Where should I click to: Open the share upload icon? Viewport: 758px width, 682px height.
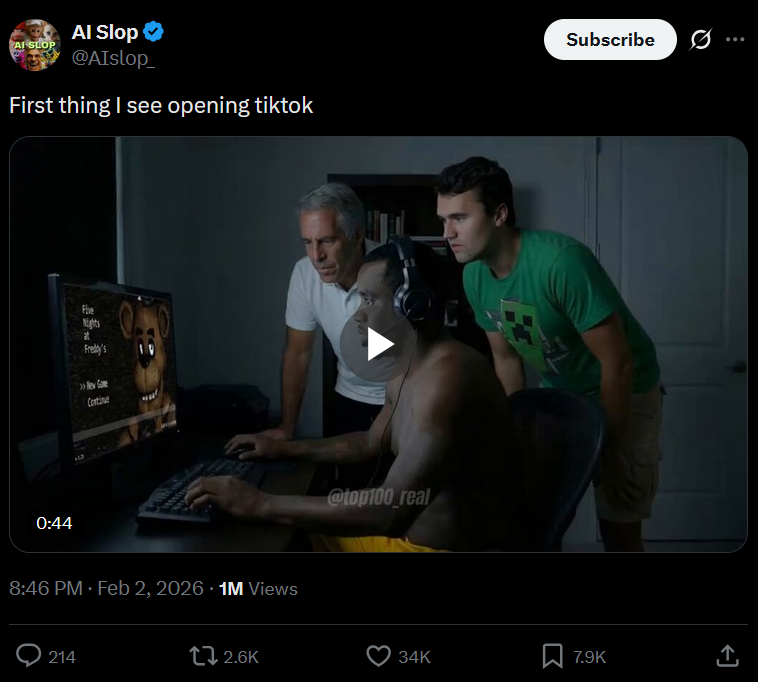[x=728, y=656]
